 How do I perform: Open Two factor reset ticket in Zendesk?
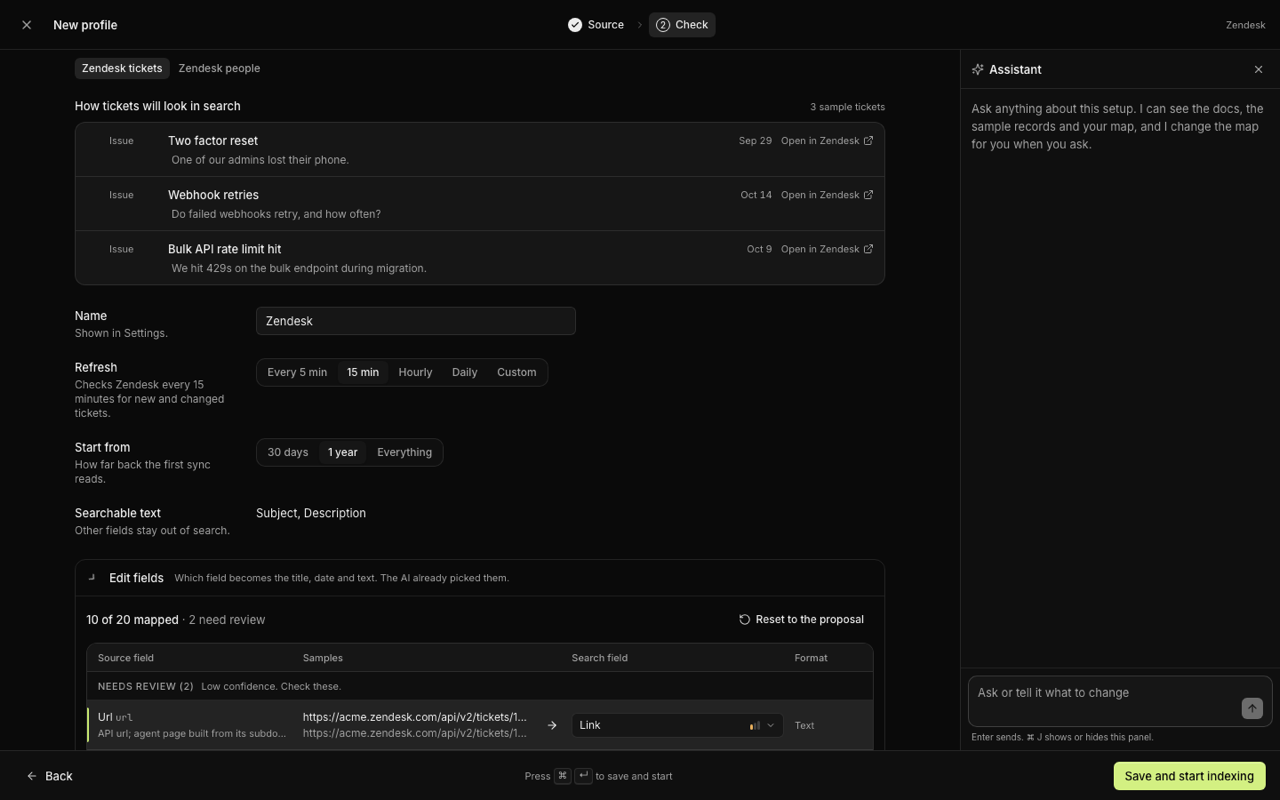(x=827, y=141)
